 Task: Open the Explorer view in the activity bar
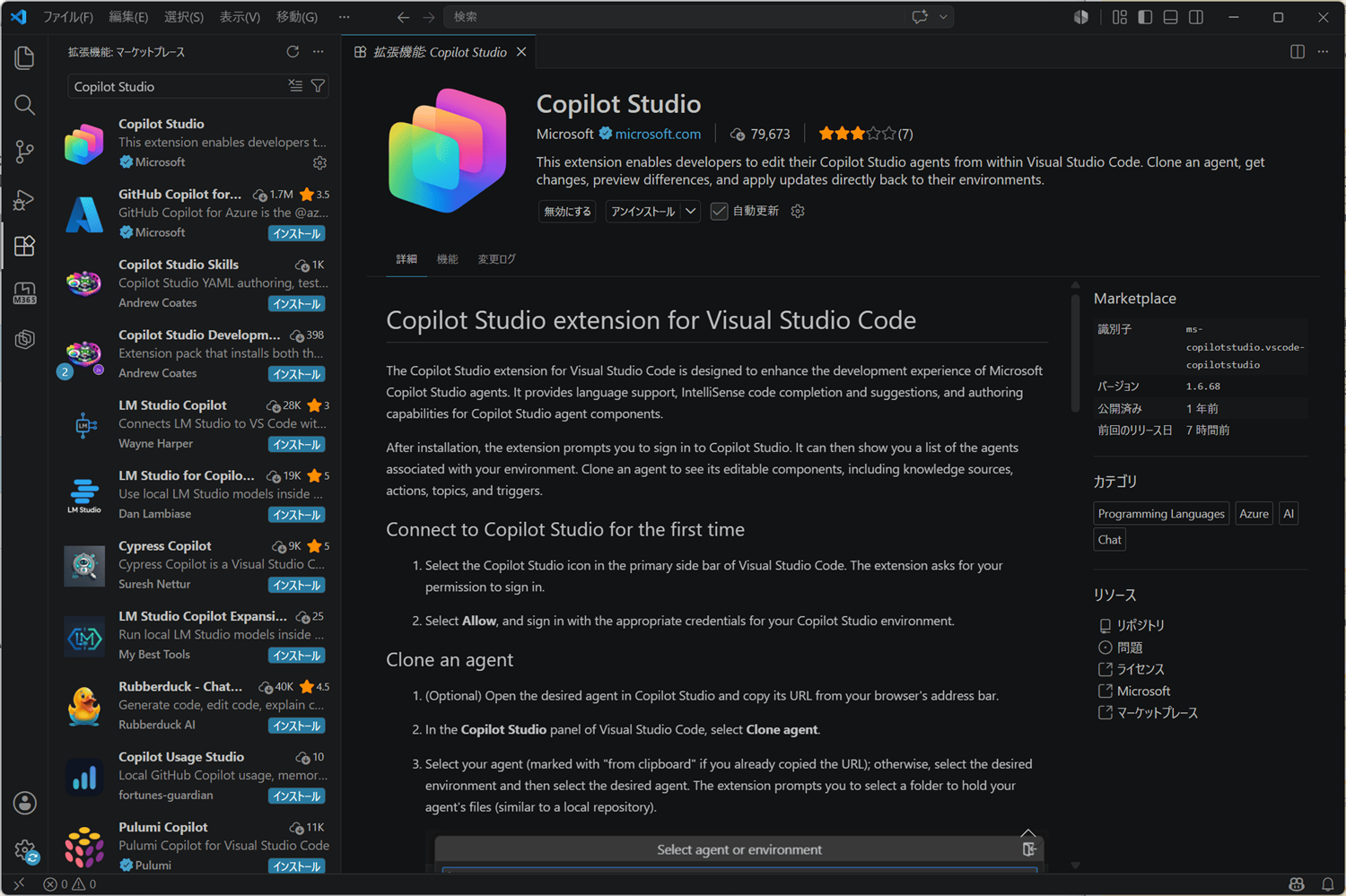point(25,58)
